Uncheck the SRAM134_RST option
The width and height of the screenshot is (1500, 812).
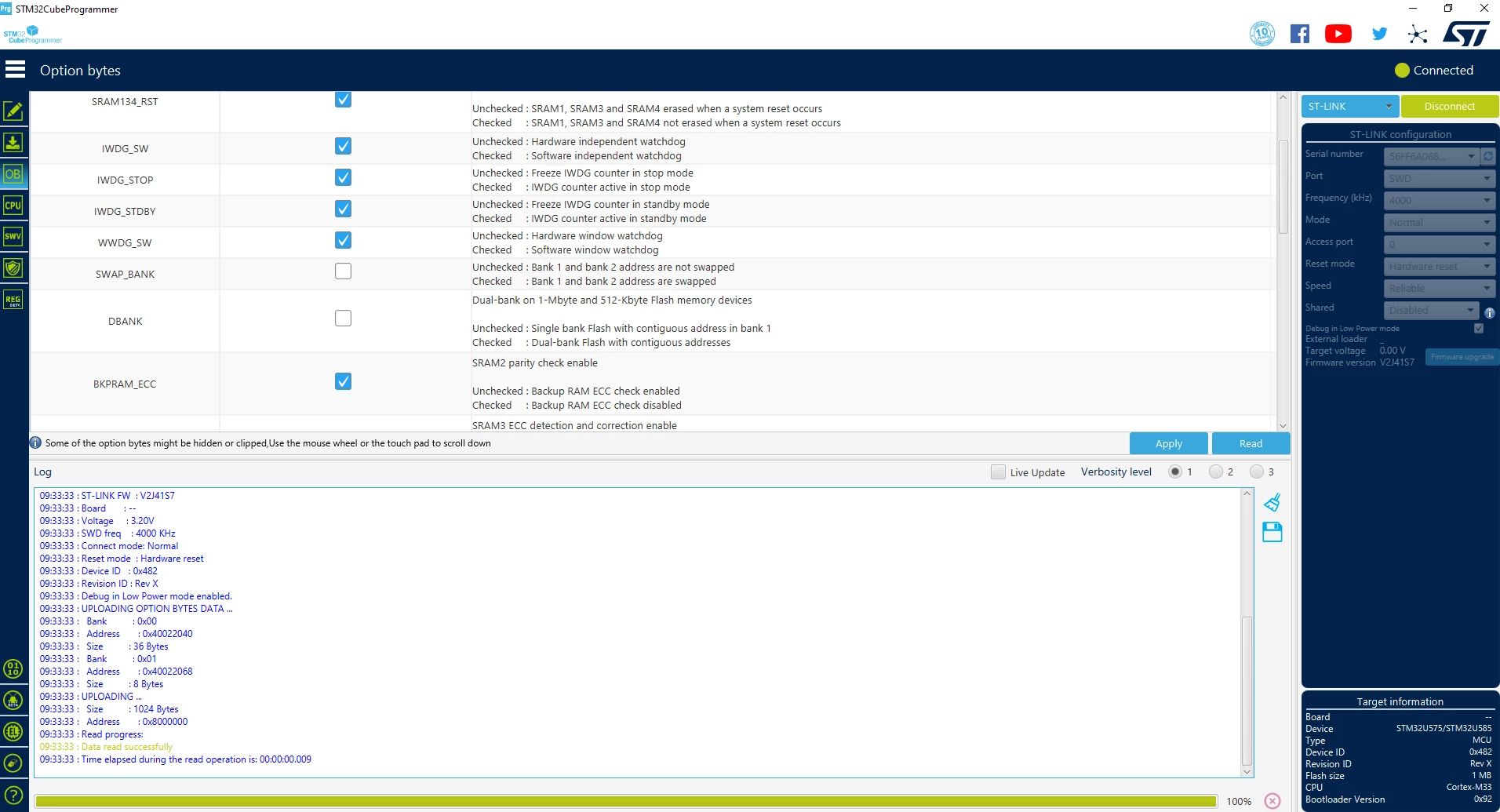[343, 100]
